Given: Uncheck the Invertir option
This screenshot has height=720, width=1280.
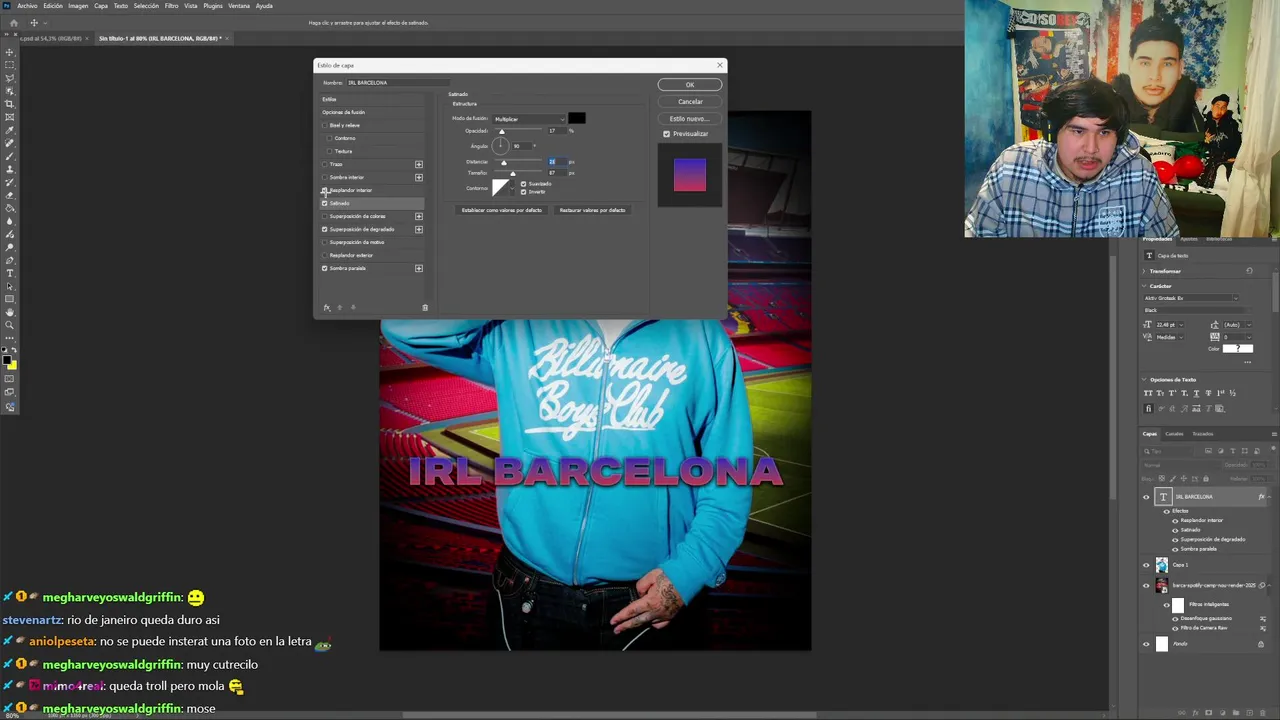Looking at the screenshot, I should (x=523, y=191).
